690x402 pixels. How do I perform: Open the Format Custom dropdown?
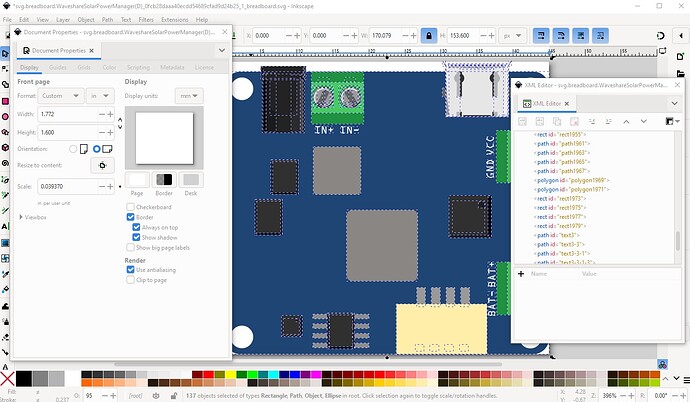click(61, 96)
